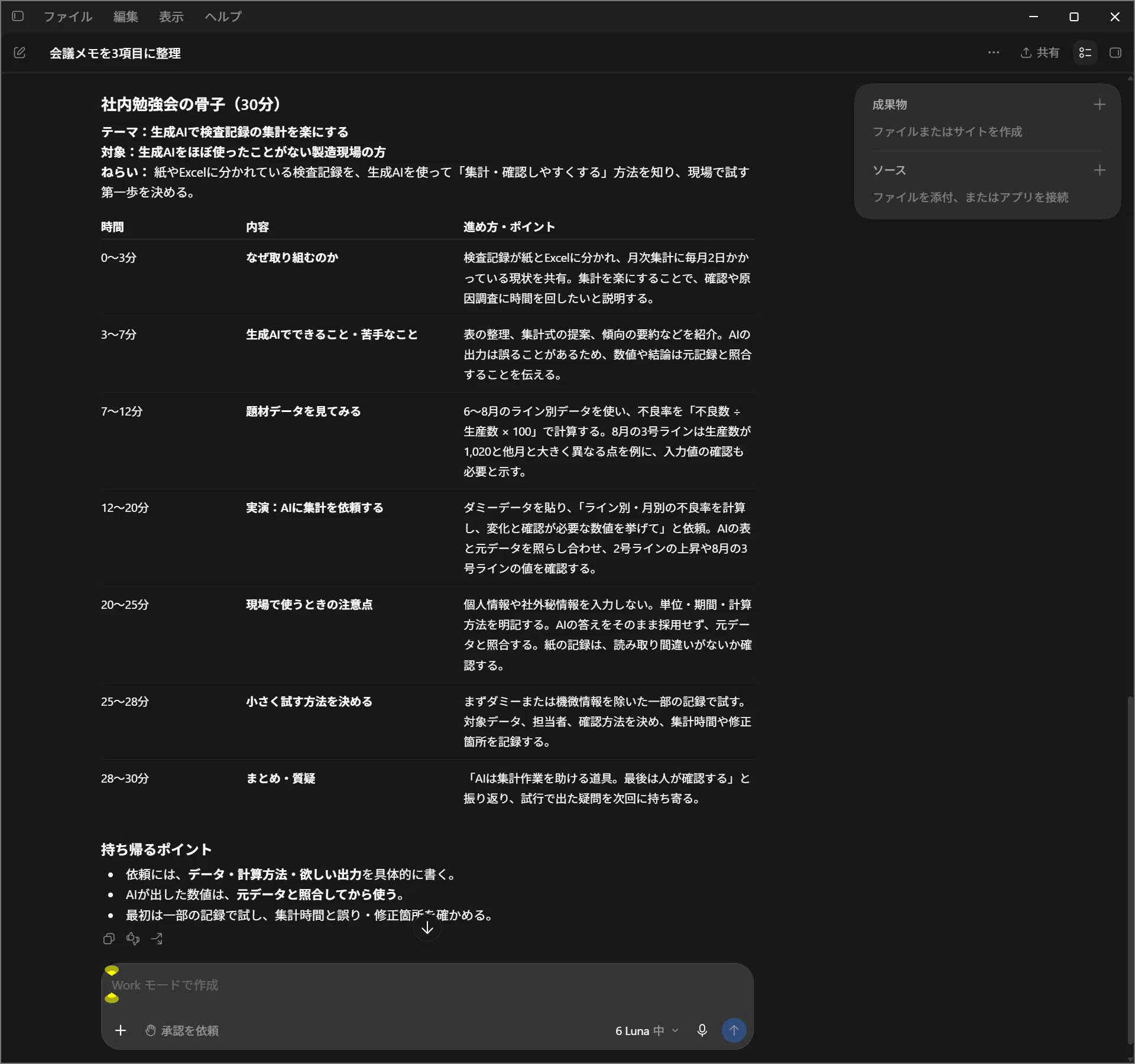The width and height of the screenshot is (1135, 1064).
Task: Open the ヘルプ menu
Action: click(x=223, y=17)
